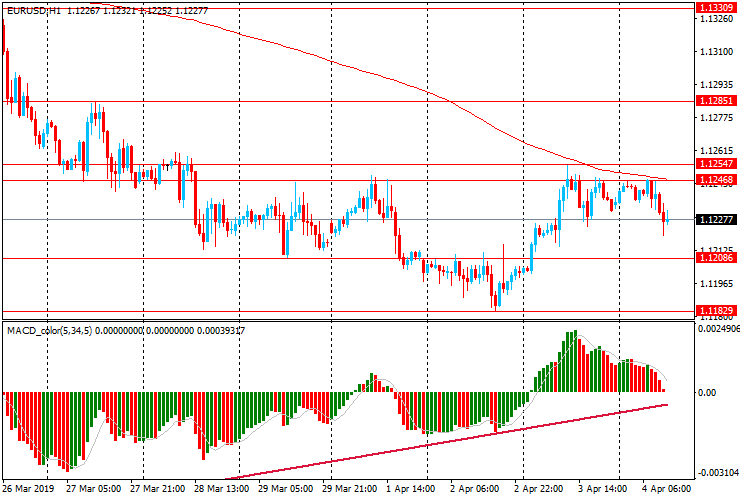Viewport: 740px width, 500px height.
Task: Click the 2 Apr 22:00 time label
Action: (538, 489)
